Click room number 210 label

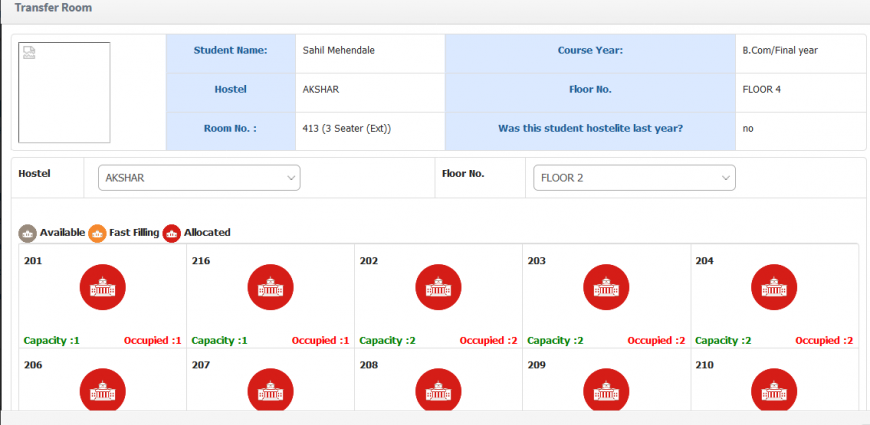tap(704, 365)
